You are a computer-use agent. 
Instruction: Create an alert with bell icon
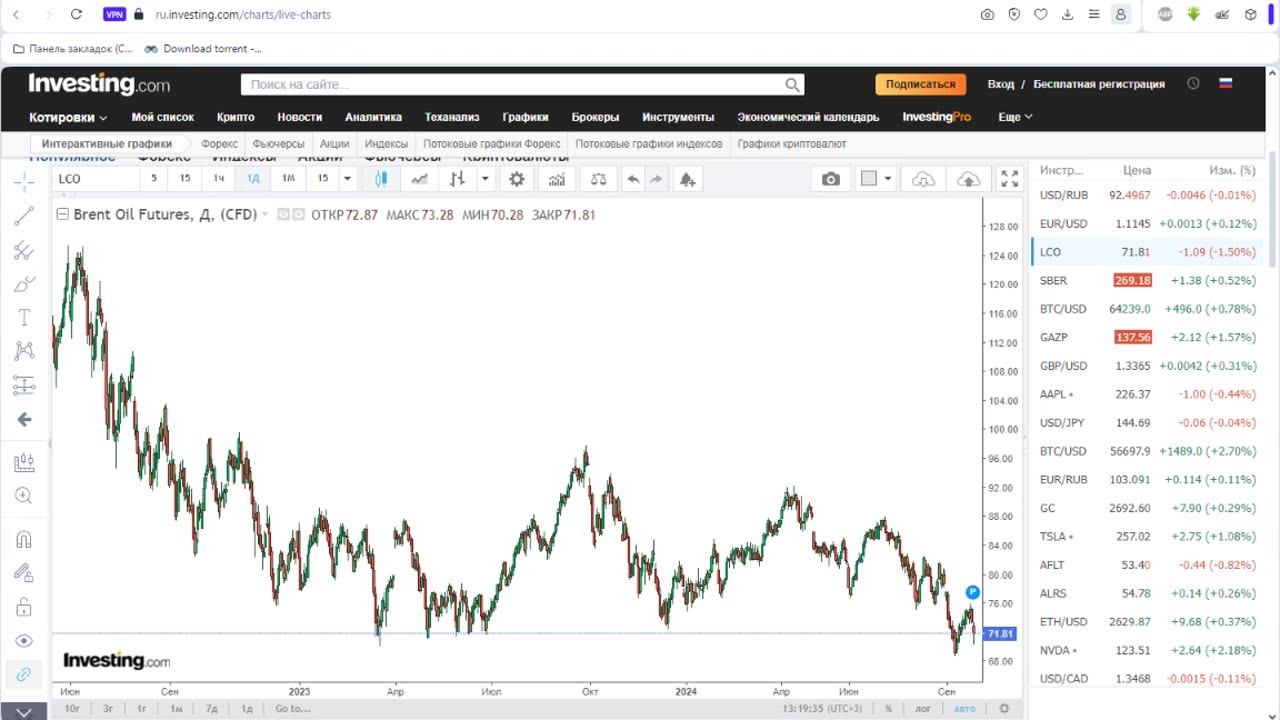click(x=687, y=179)
